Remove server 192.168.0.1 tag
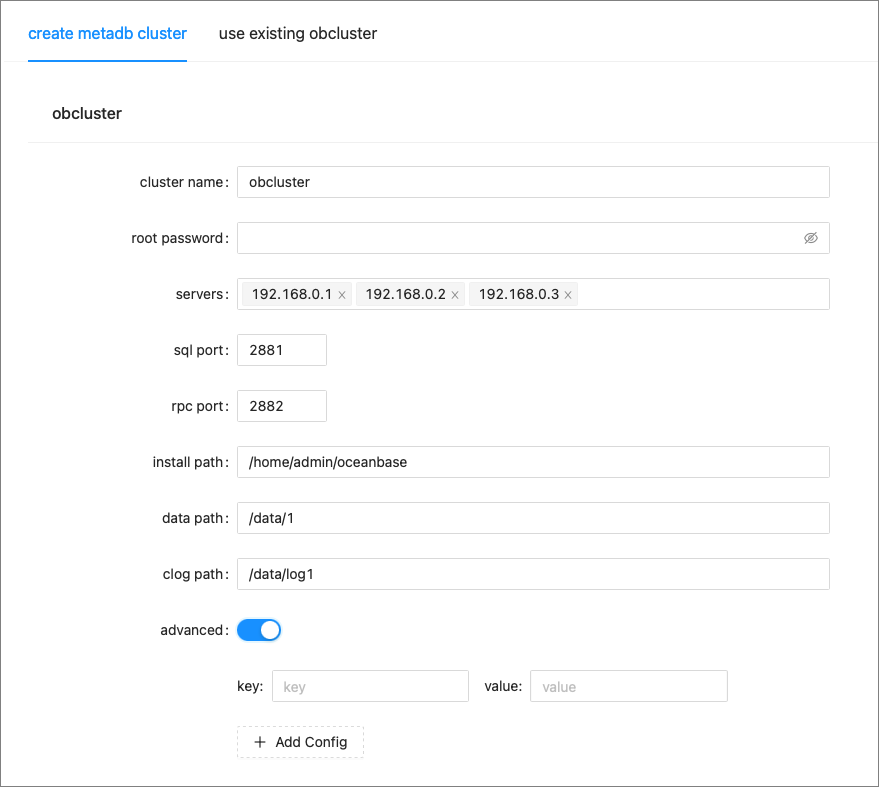Viewport: 879px width, 787px height. pos(342,295)
